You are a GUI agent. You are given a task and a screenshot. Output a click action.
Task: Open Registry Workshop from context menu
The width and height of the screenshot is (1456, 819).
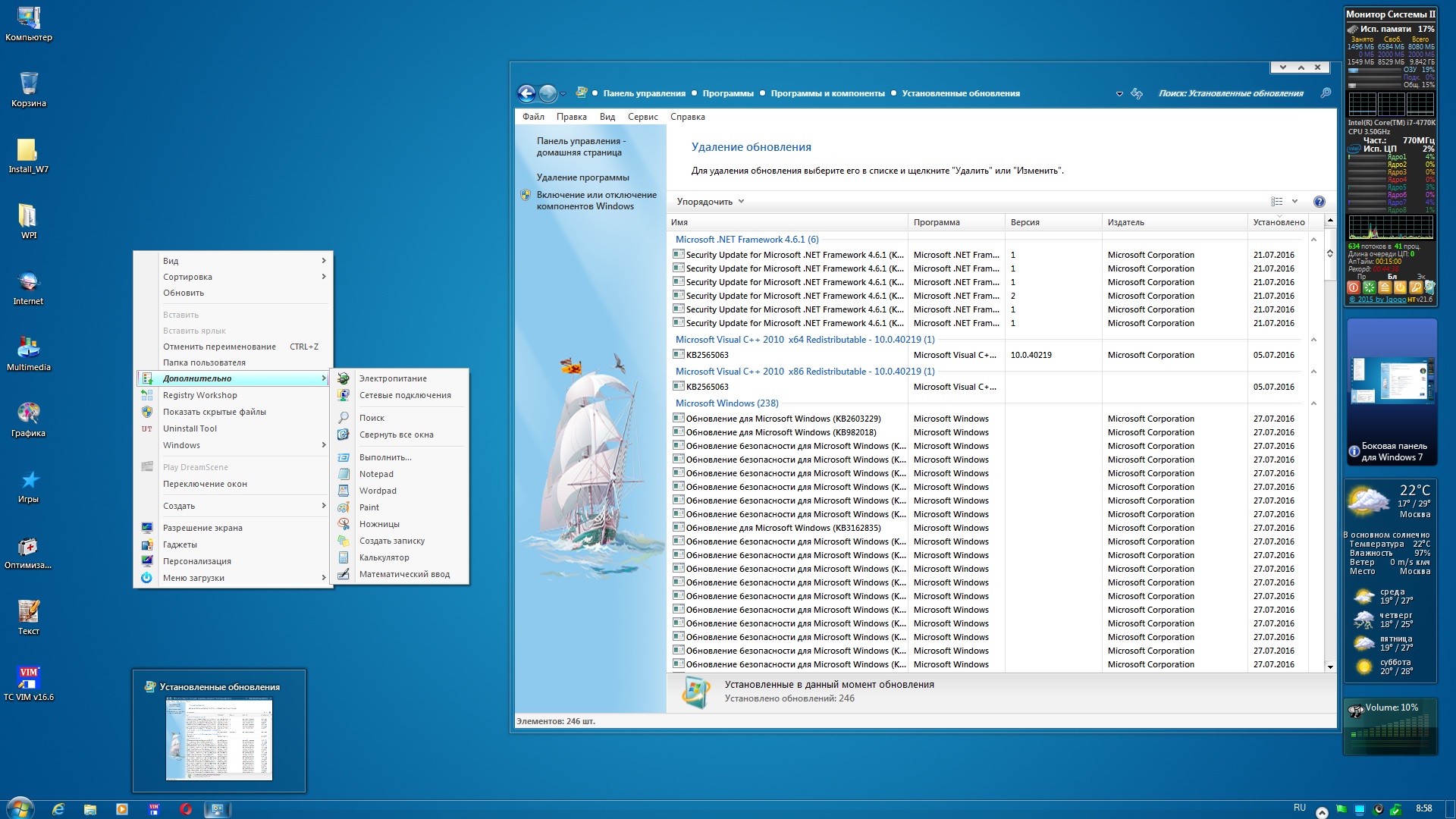tap(200, 395)
